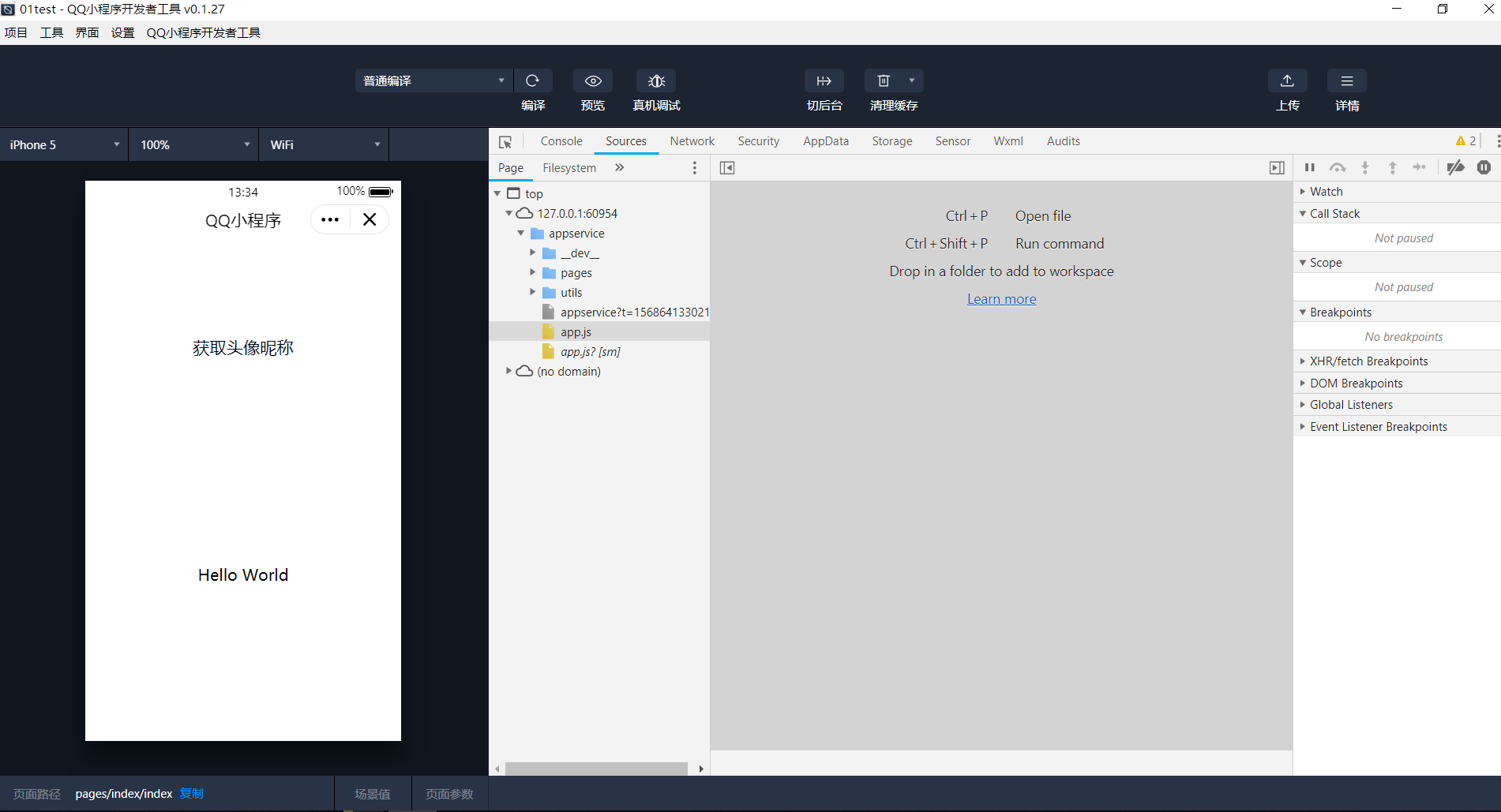Open the 项目 menu
This screenshot has width=1501, height=812.
pyautogui.click(x=16, y=32)
